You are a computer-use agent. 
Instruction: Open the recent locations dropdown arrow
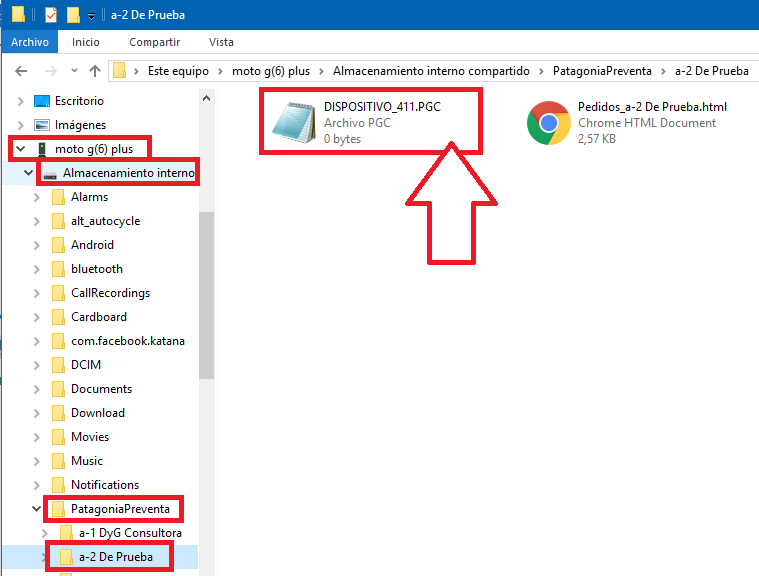point(74,71)
